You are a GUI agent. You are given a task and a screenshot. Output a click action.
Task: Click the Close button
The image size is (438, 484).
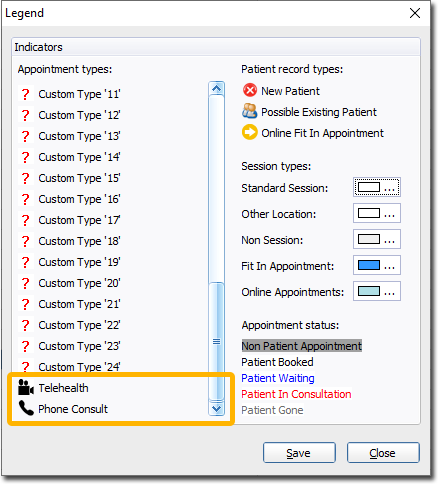383,453
